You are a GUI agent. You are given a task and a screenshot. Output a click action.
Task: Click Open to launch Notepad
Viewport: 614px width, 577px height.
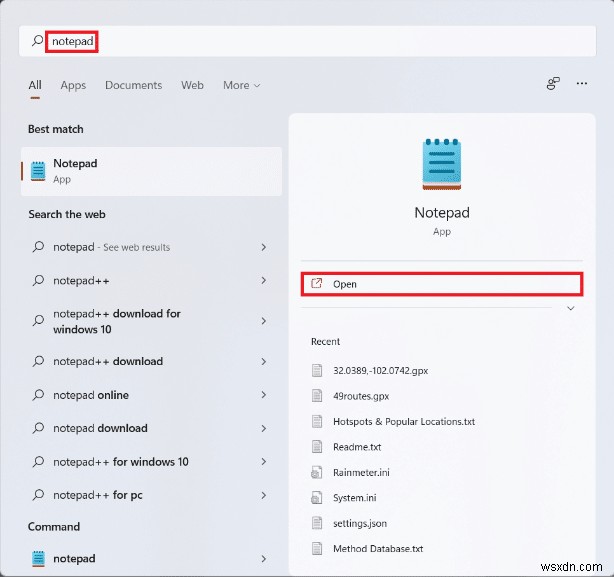coord(442,284)
